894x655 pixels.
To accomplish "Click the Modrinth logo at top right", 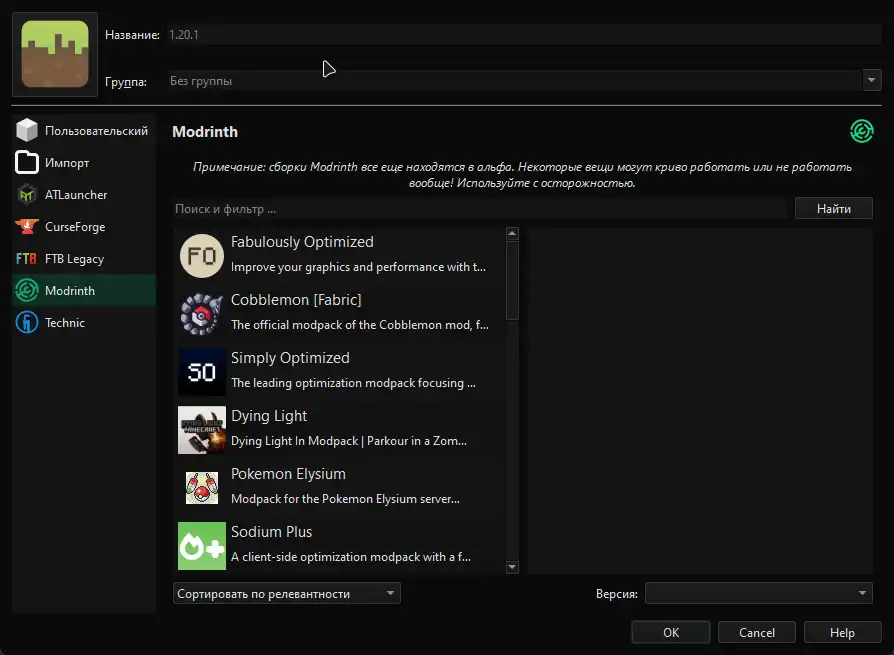I will (x=862, y=131).
